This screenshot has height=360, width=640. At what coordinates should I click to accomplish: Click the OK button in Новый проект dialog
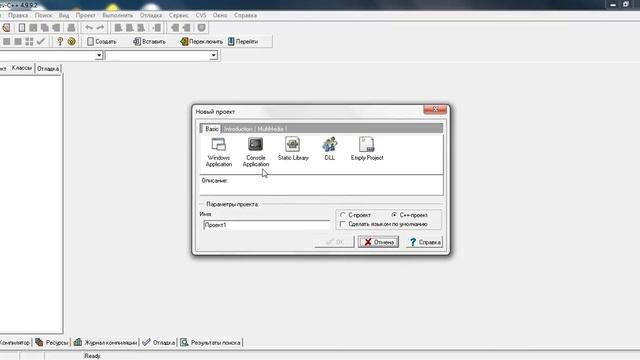334,242
